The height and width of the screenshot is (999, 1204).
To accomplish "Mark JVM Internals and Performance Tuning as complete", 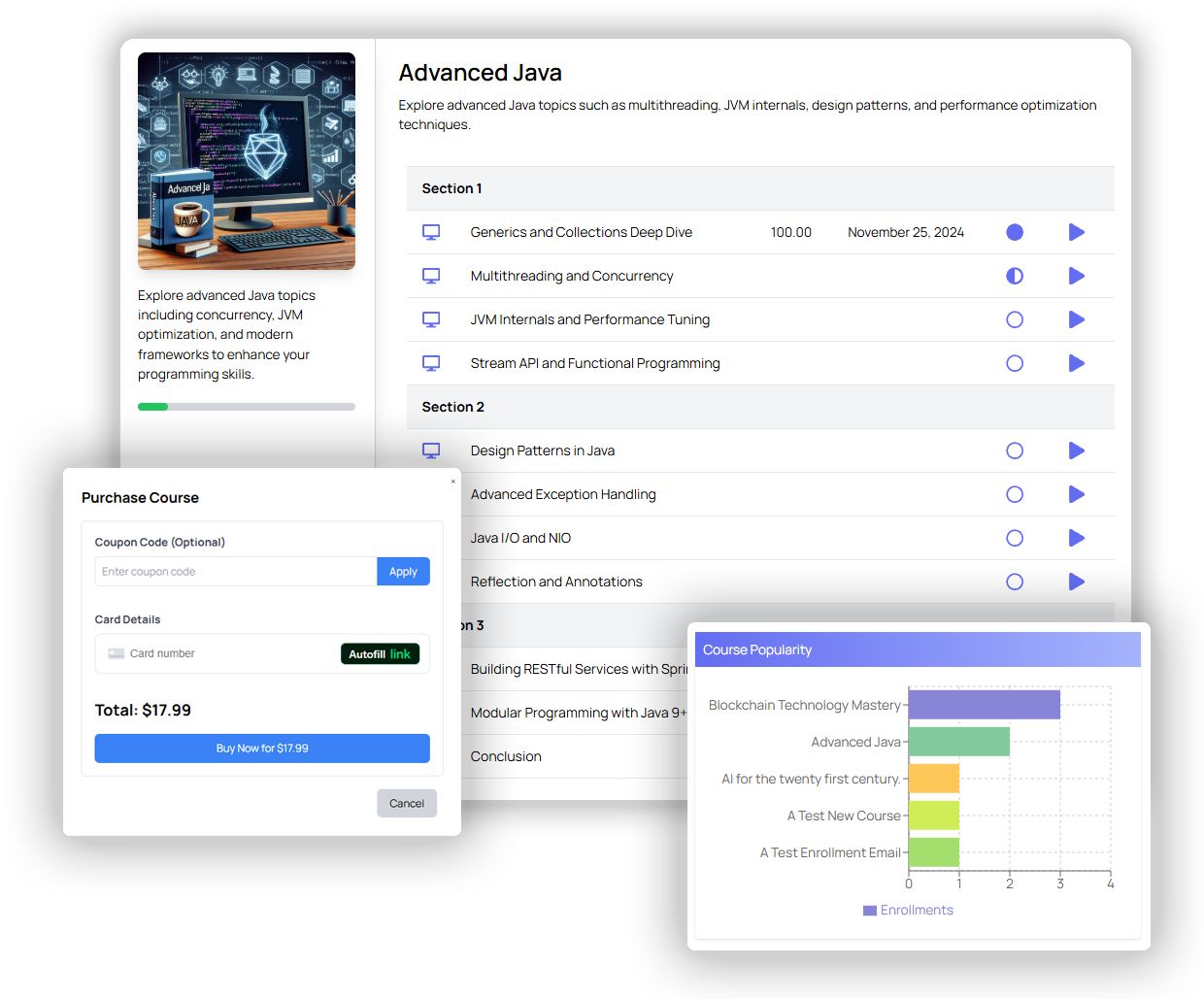I will click(x=1015, y=319).
